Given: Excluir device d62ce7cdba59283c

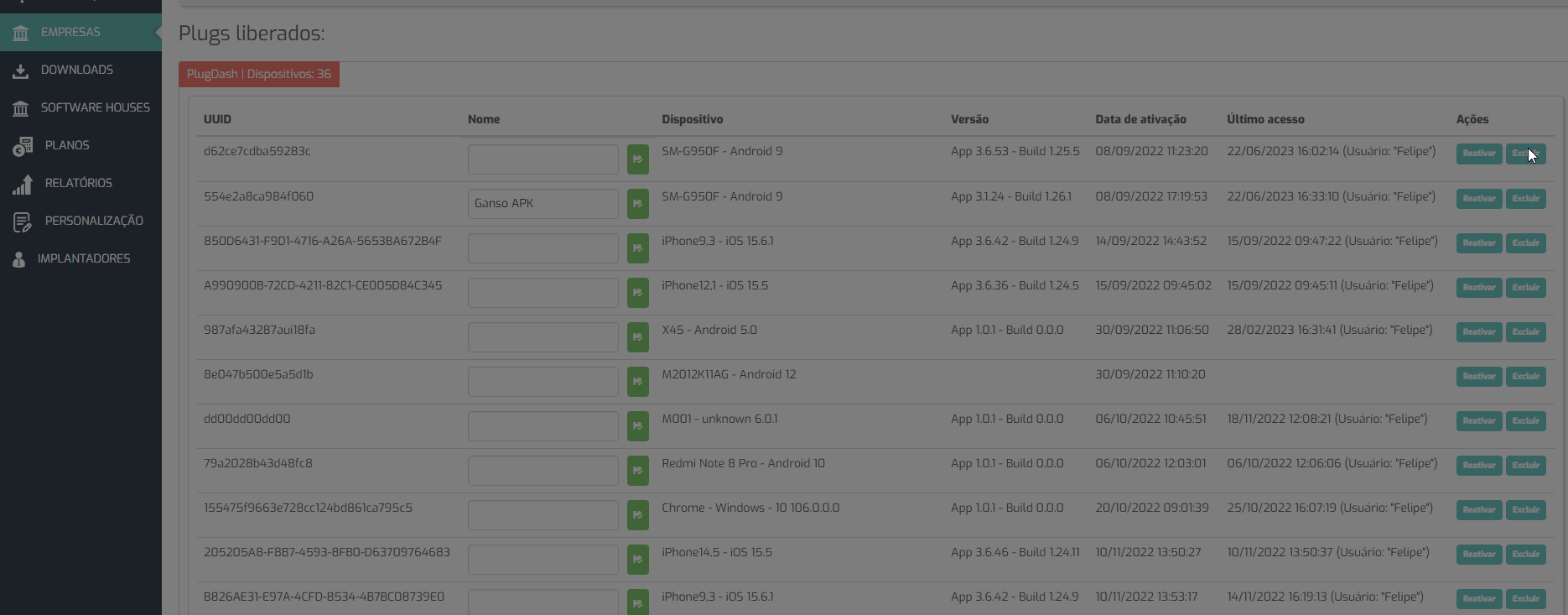Looking at the screenshot, I should point(1526,154).
